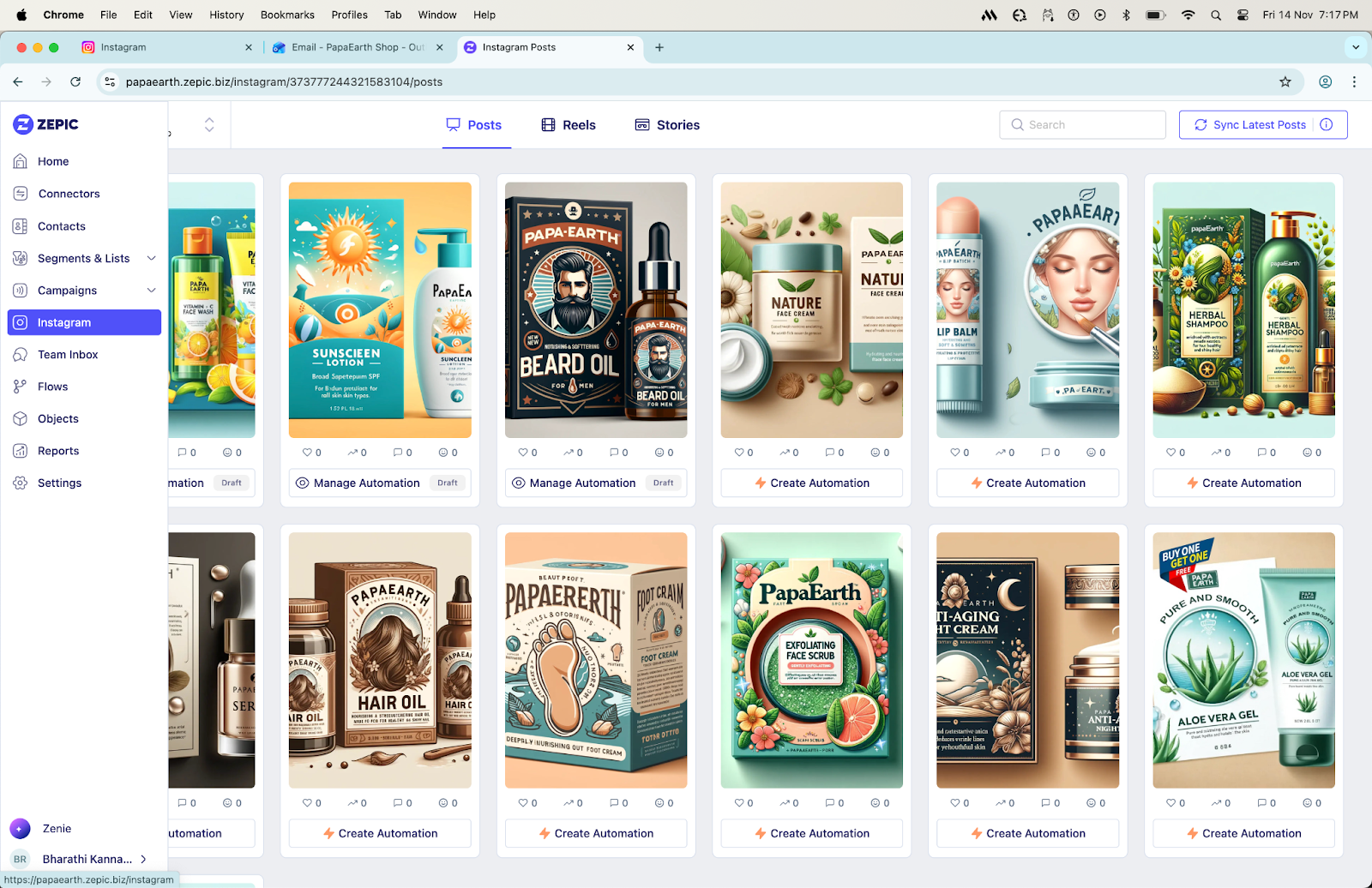This screenshot has height=888, width=1372.
Task: Open macOS Spotlight search
Action: coord(1216,15)
